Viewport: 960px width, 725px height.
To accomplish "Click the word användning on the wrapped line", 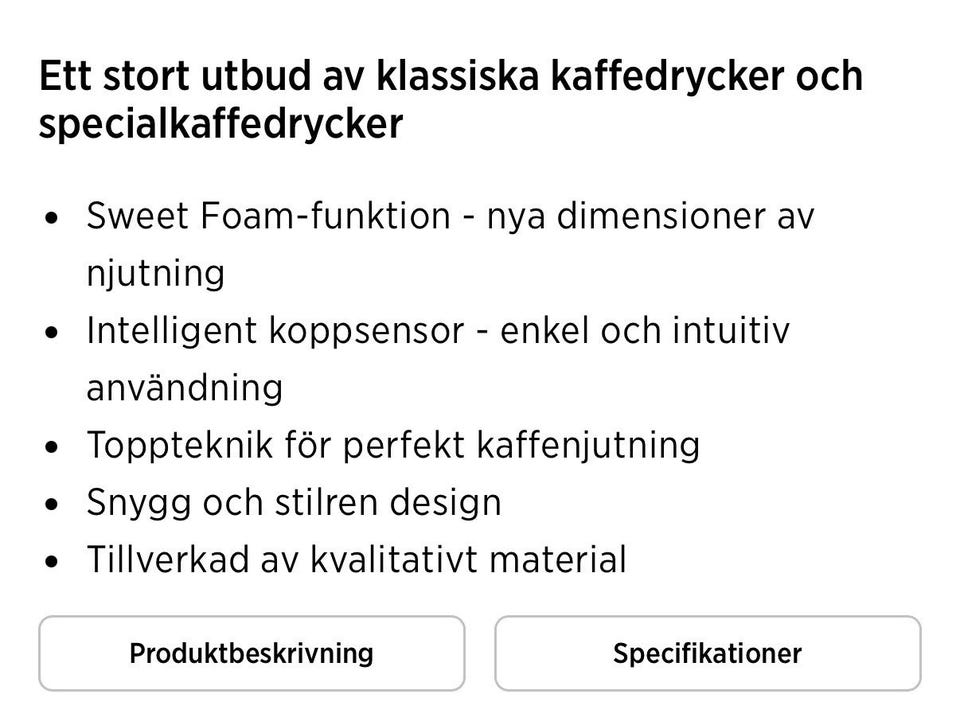I will (184, 387).
